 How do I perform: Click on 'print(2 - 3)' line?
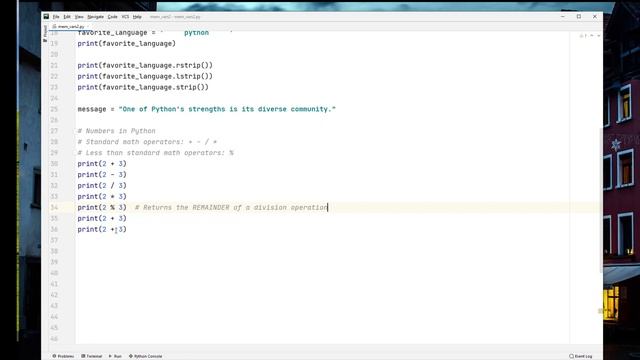point(102,175)
